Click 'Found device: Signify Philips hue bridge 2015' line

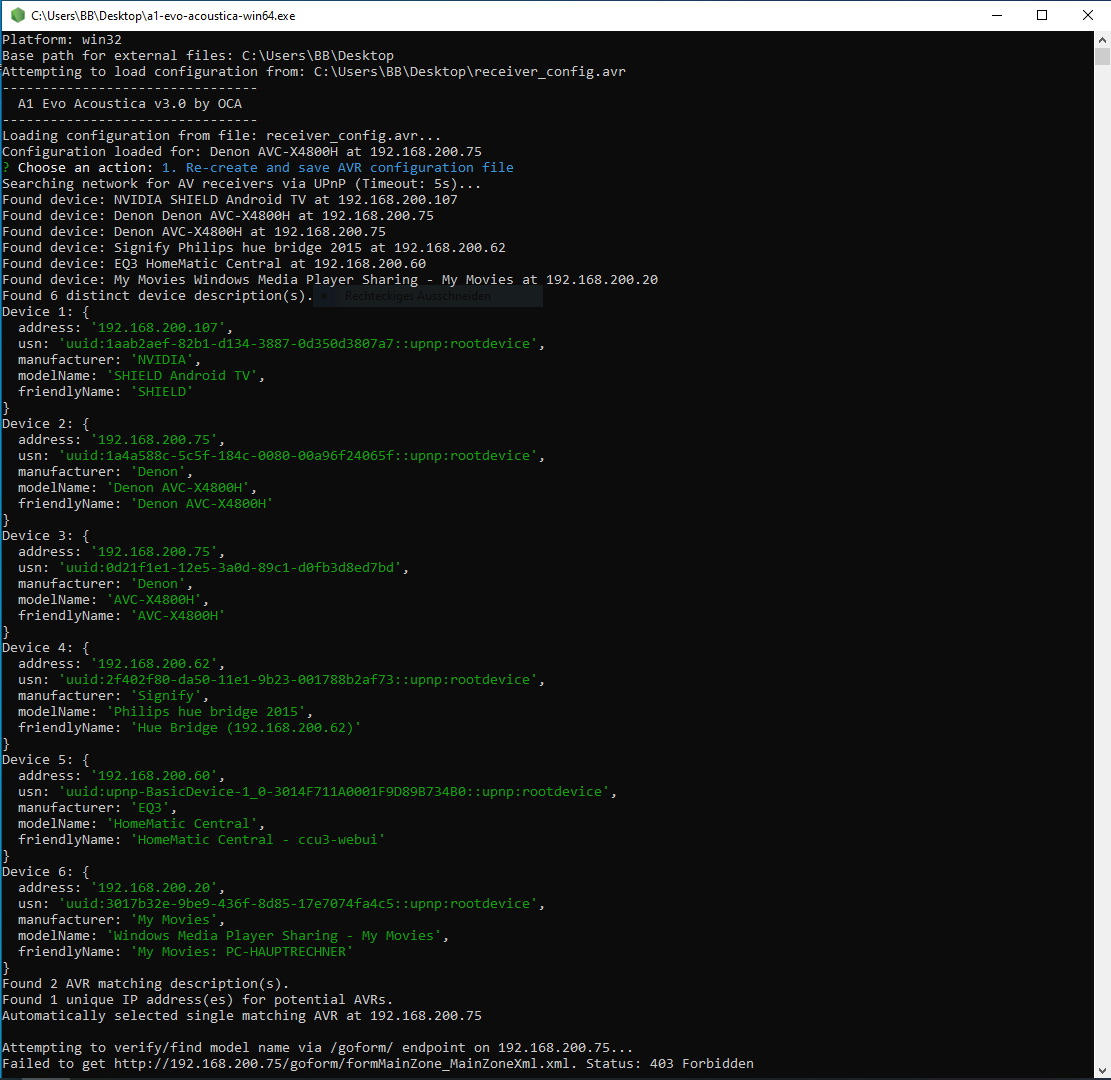[x=254, y=247]
